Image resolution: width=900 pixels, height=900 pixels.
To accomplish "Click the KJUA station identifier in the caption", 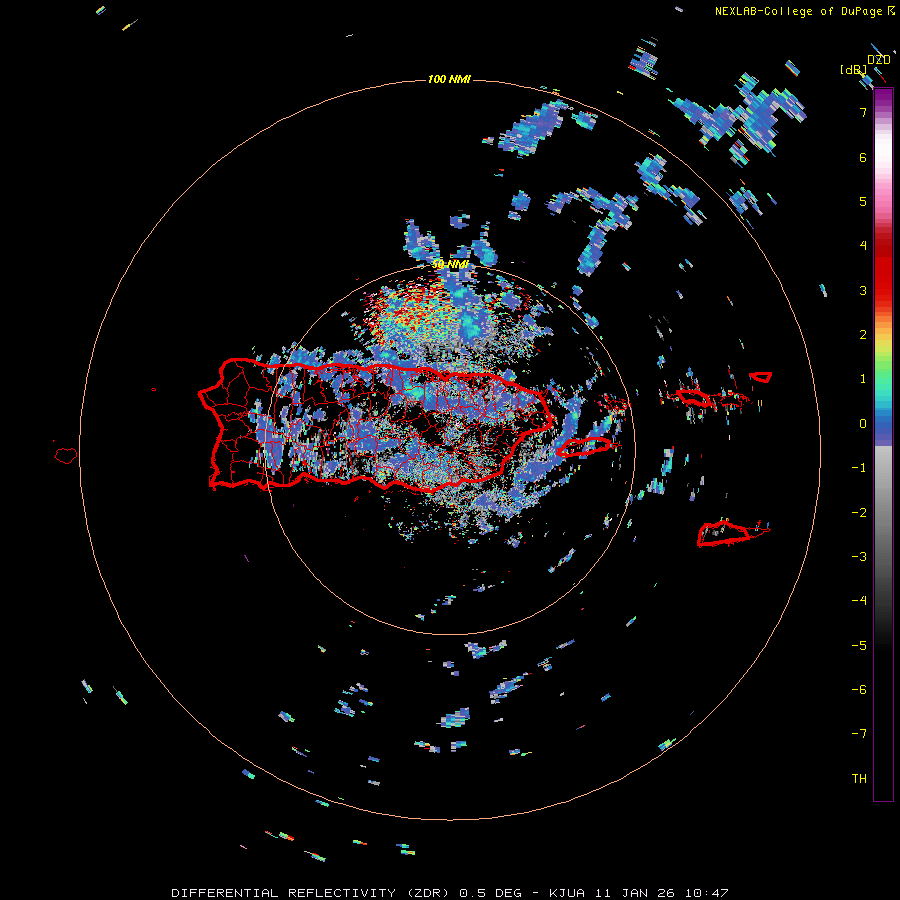I will pyautogui.click(x=567, y=893).
